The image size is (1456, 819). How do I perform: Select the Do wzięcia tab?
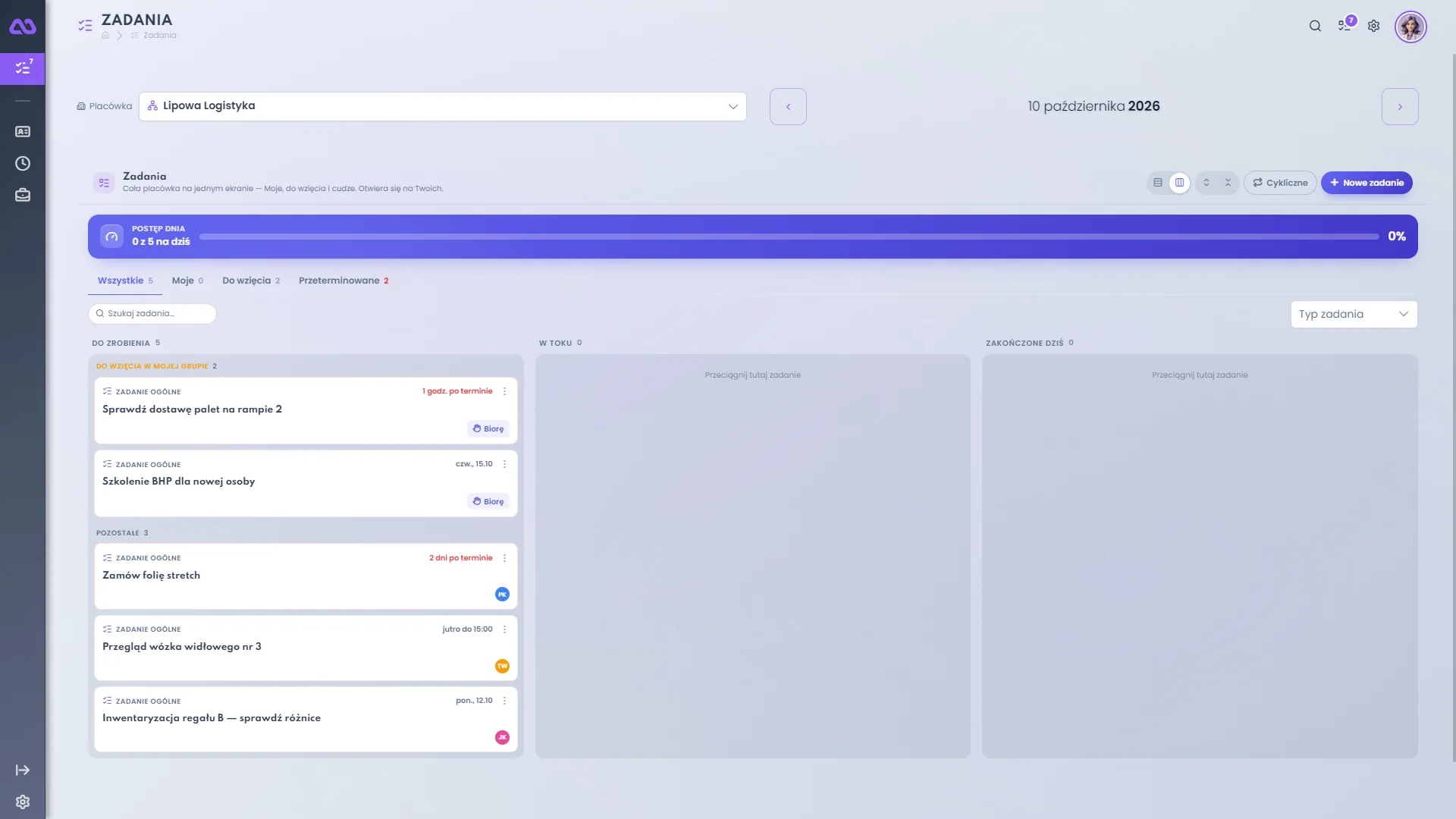point(251,281)
